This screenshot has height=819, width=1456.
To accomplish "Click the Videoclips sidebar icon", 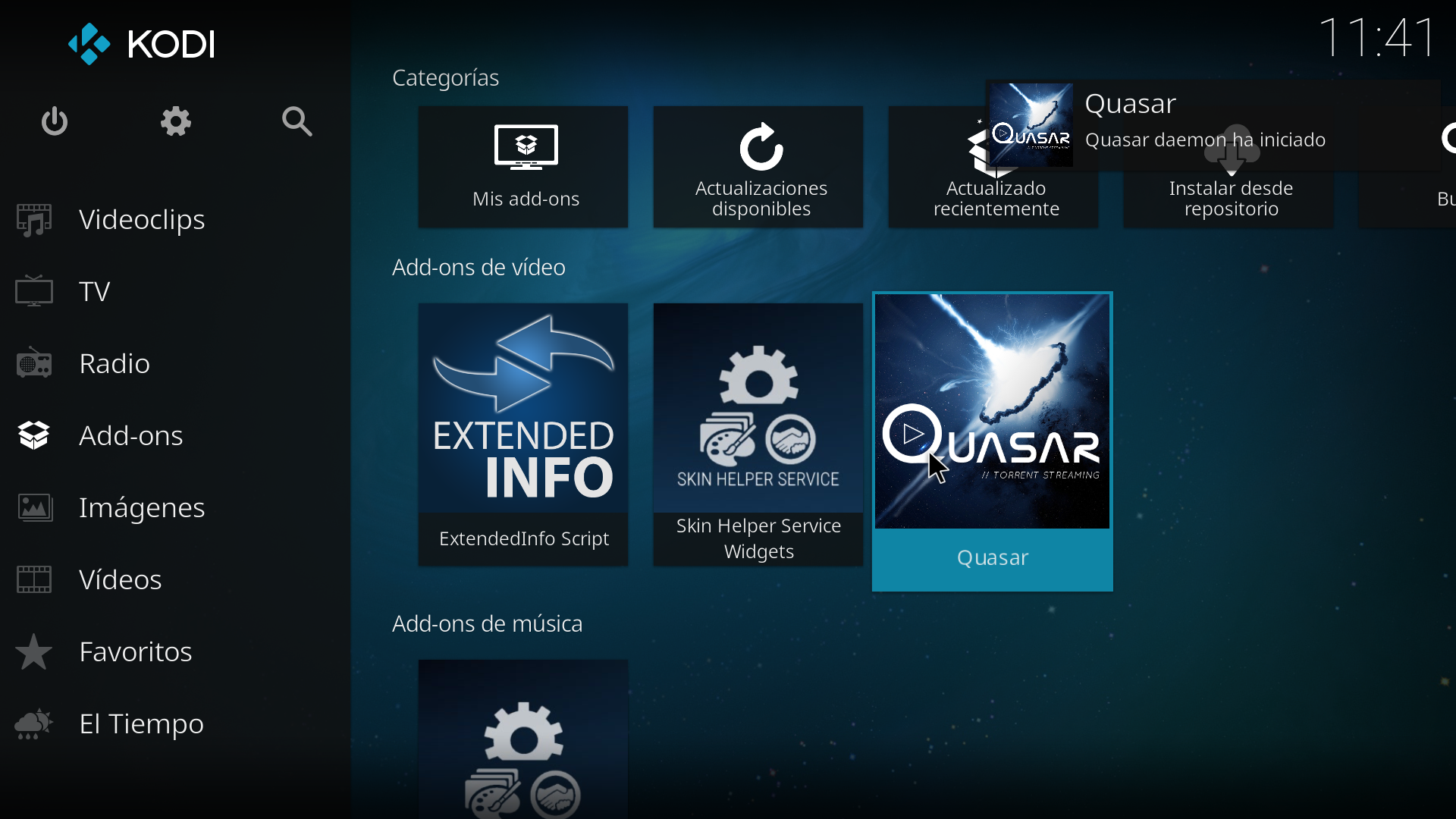I will click(x=34, y=220).
